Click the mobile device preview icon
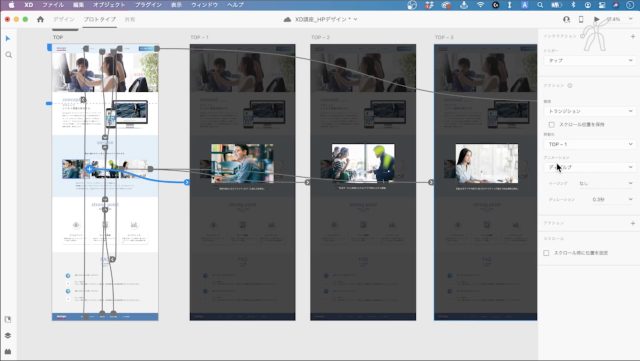This screenshot has height=361, width=640. (x=581, y=19)
